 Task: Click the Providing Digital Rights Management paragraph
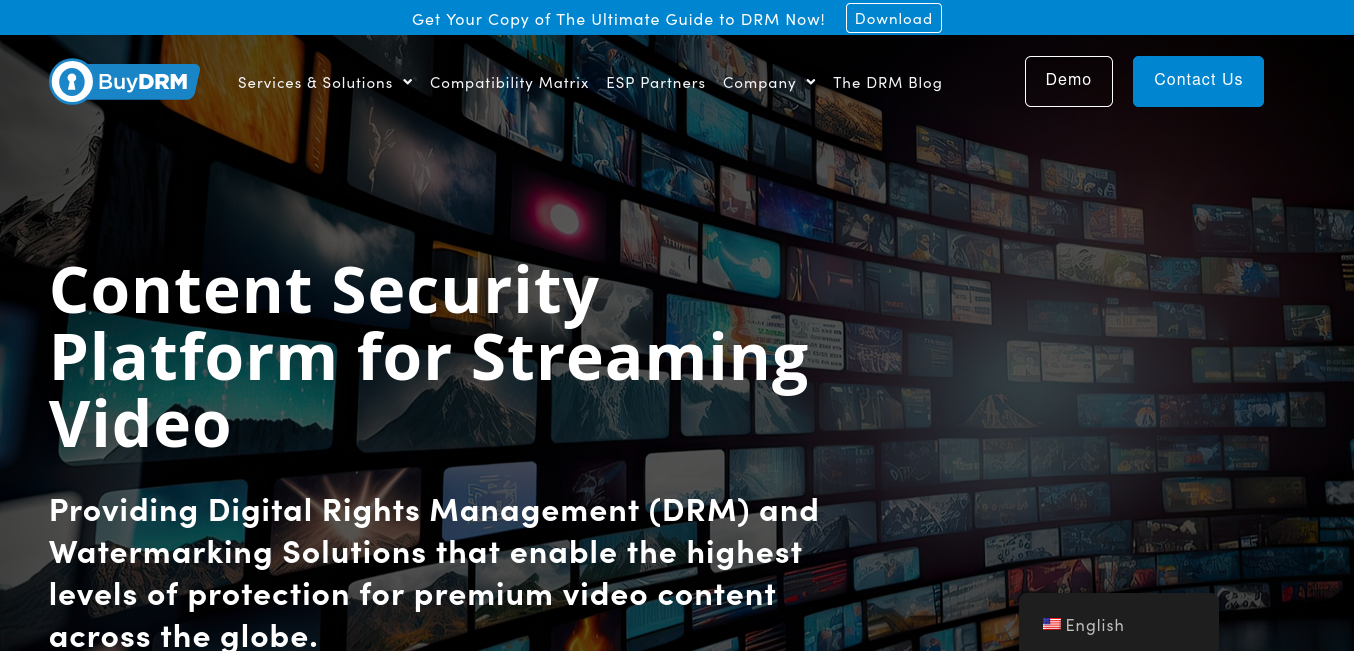434,572
